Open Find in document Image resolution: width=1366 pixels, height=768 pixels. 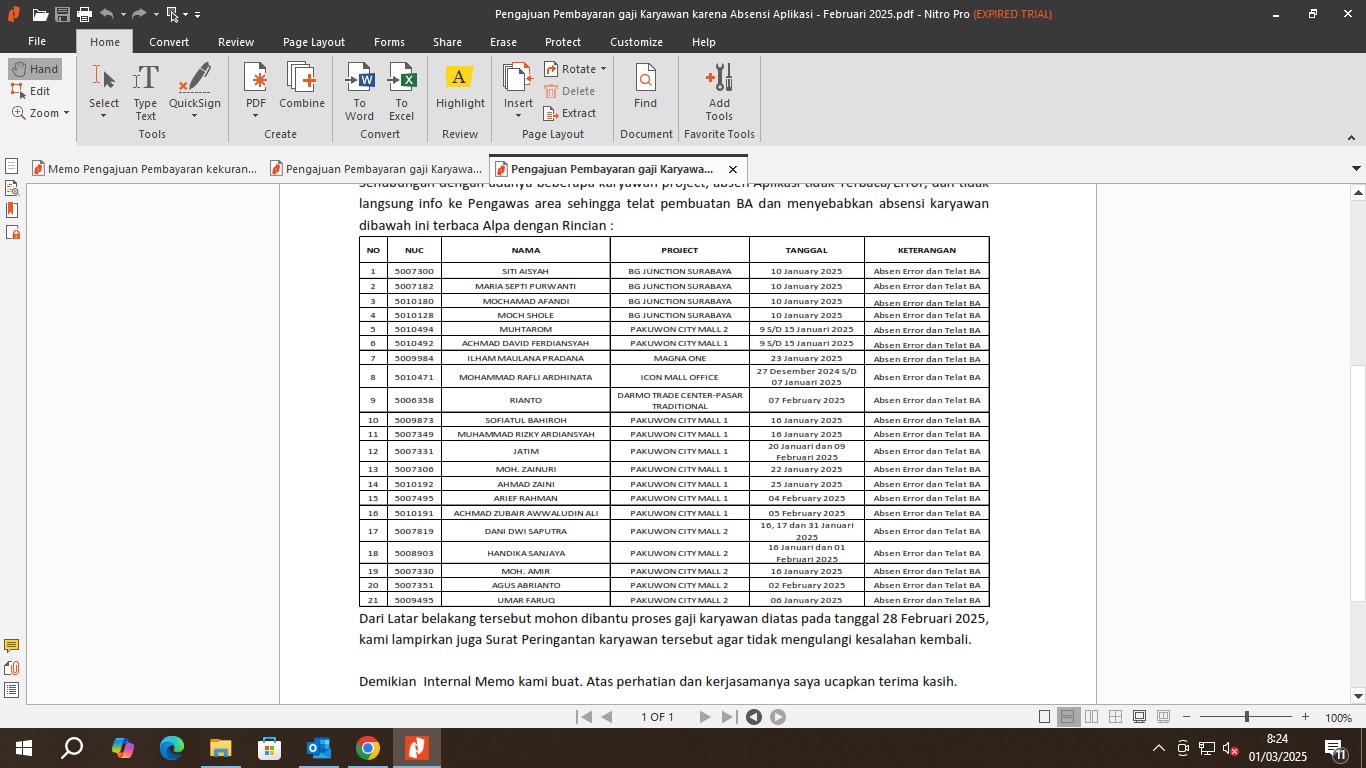click(x=646, y=86)
